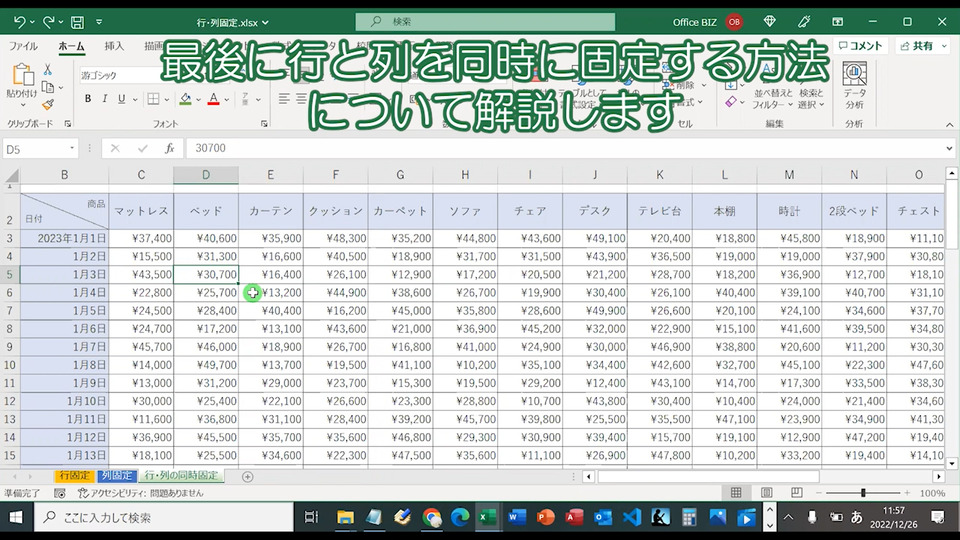Image resolution: width=960 pixels, height=540 pixels.
Task: Switch to 行固定 sheet tab
Action: [x=74, y=476]
